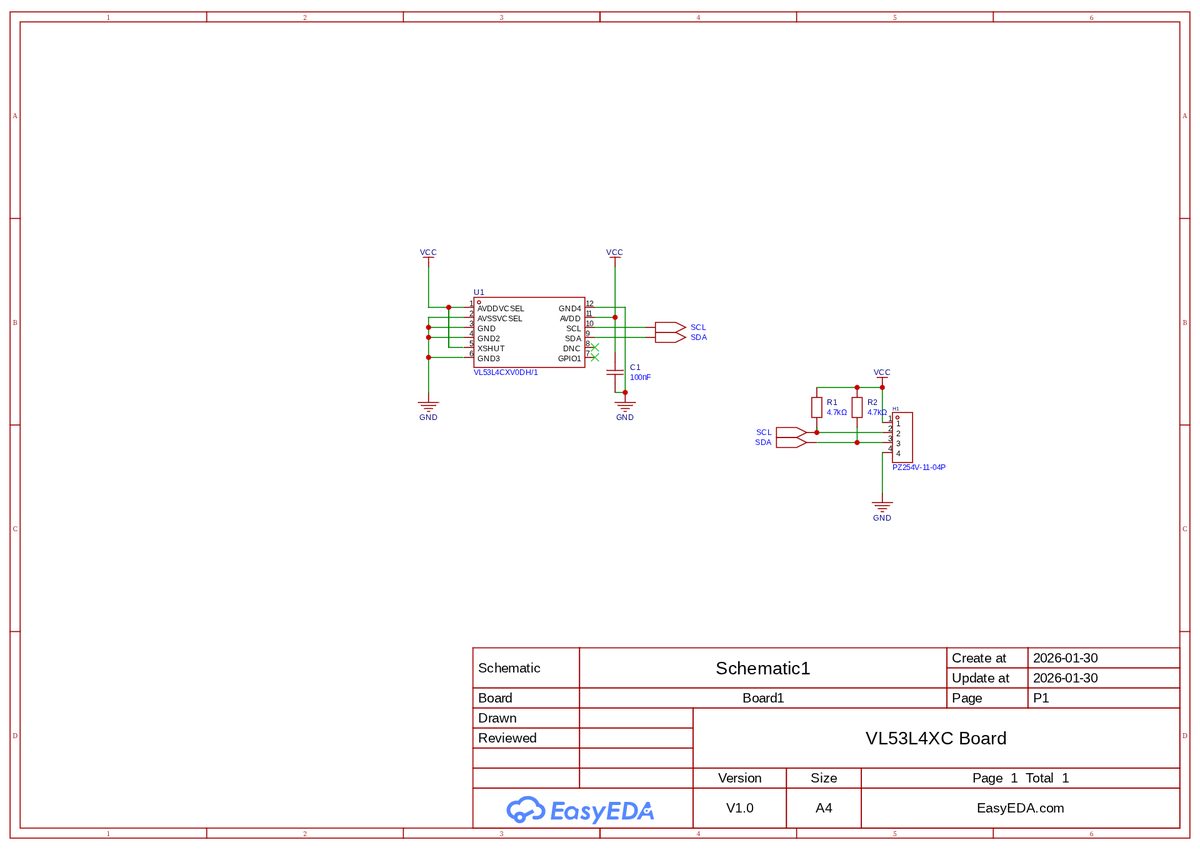
Task: Click the AVDD pin label on U1
Action: coord(570,318)
